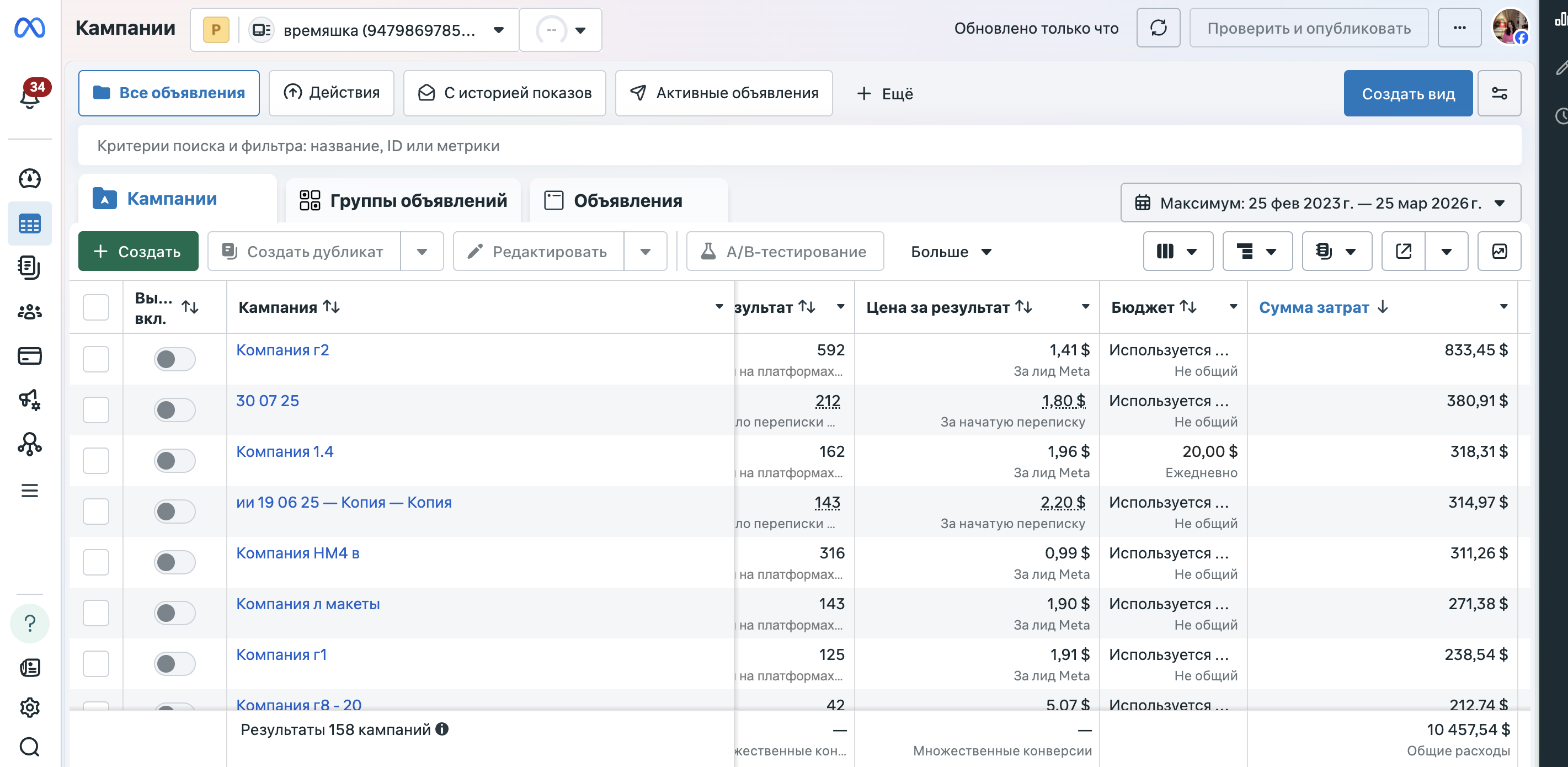Open view filter sliders settings icon

1499,93
